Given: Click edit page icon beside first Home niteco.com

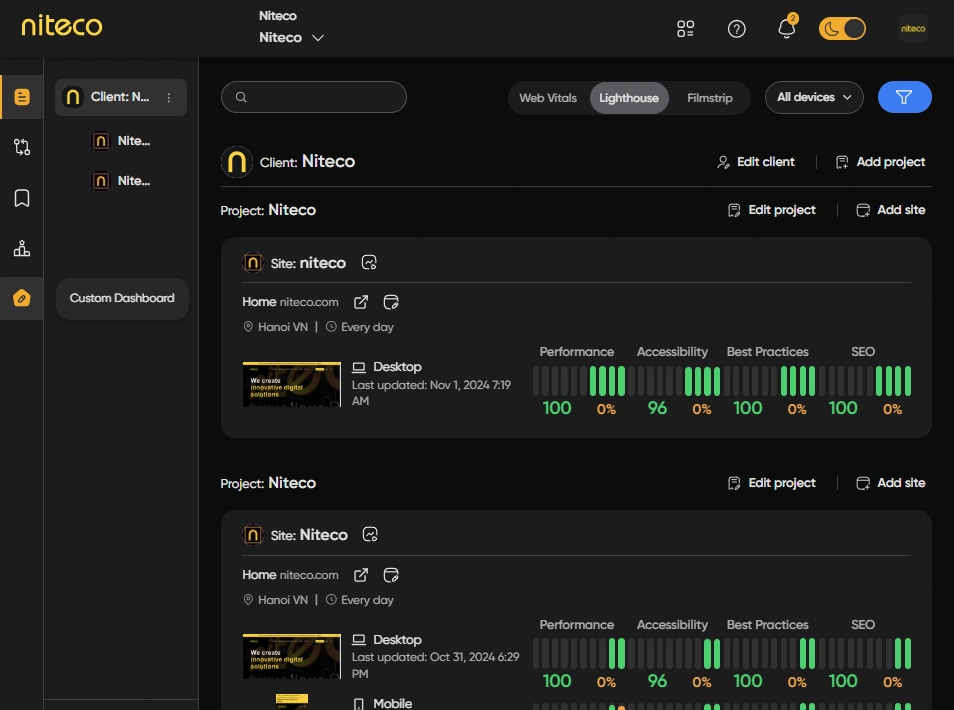Looking at the screenshot, I should click(x=391, y=302).
